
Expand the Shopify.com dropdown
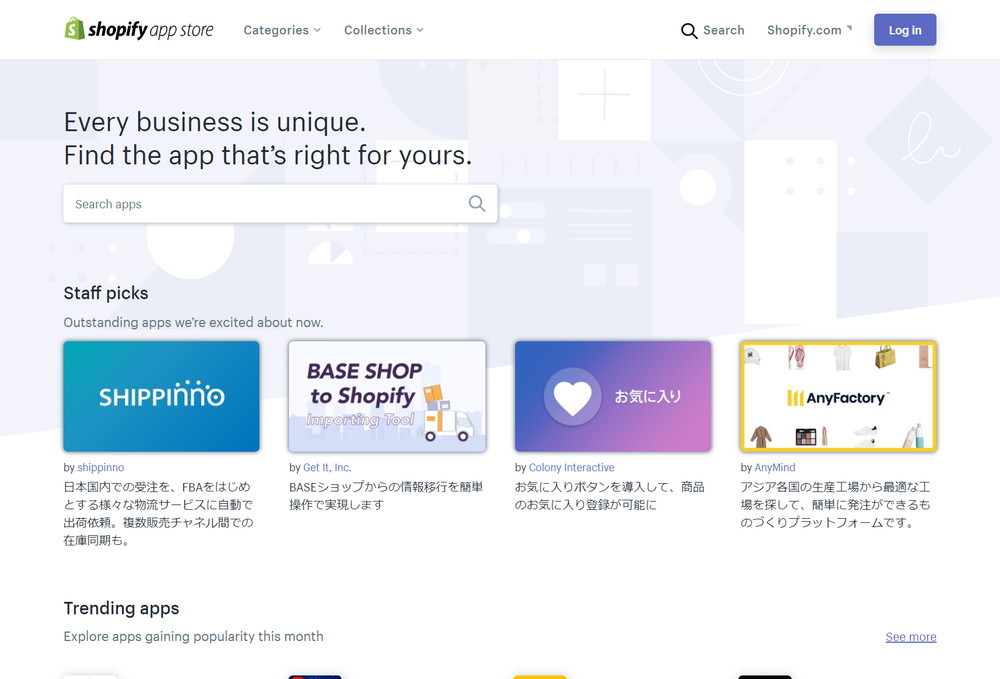pyautogui.click(x=809, y=30)
